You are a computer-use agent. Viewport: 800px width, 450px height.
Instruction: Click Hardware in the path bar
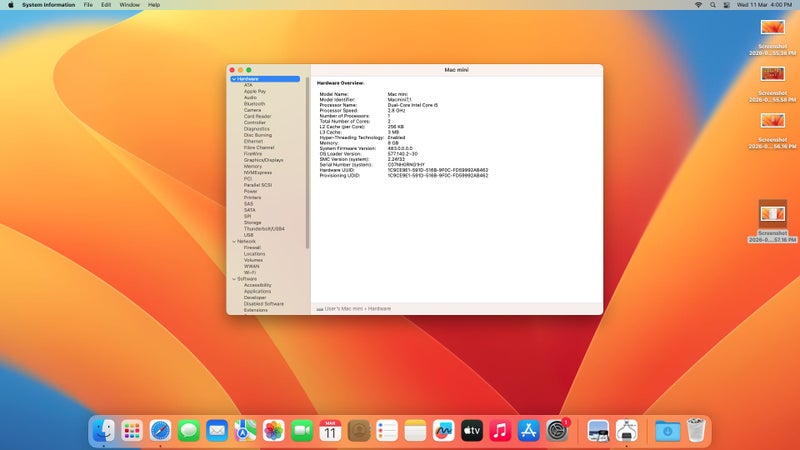point(379,309)
